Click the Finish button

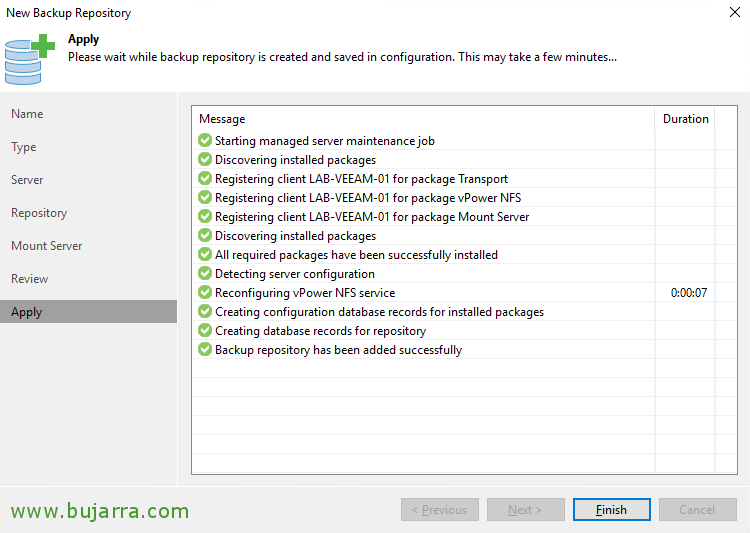(x=612, y=510)
